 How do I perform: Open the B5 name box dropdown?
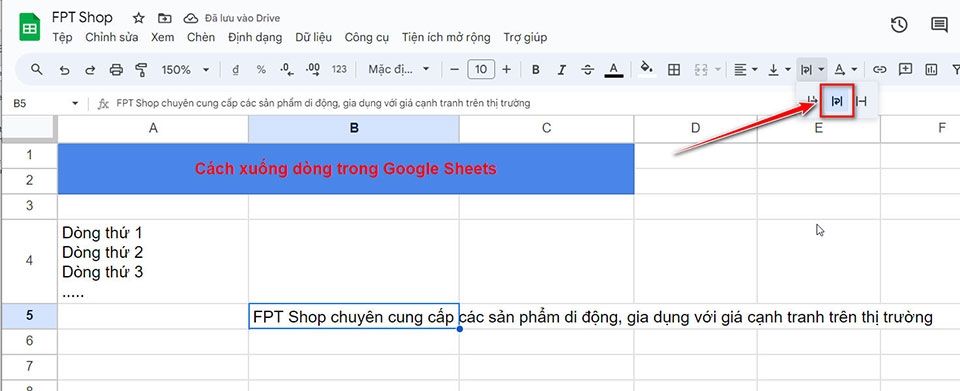pos(75,103)
